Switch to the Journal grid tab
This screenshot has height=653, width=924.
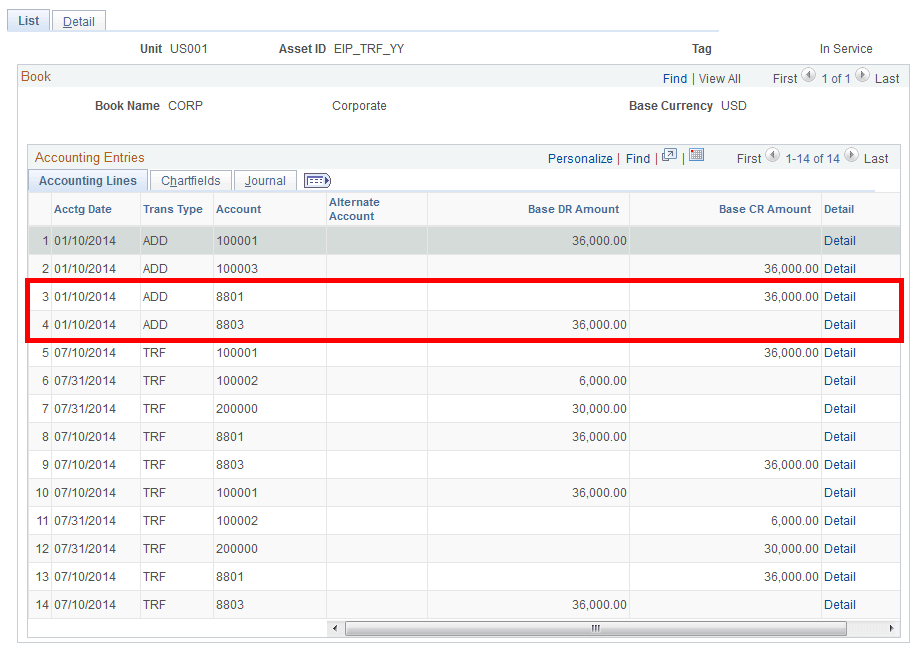(264, 181)
